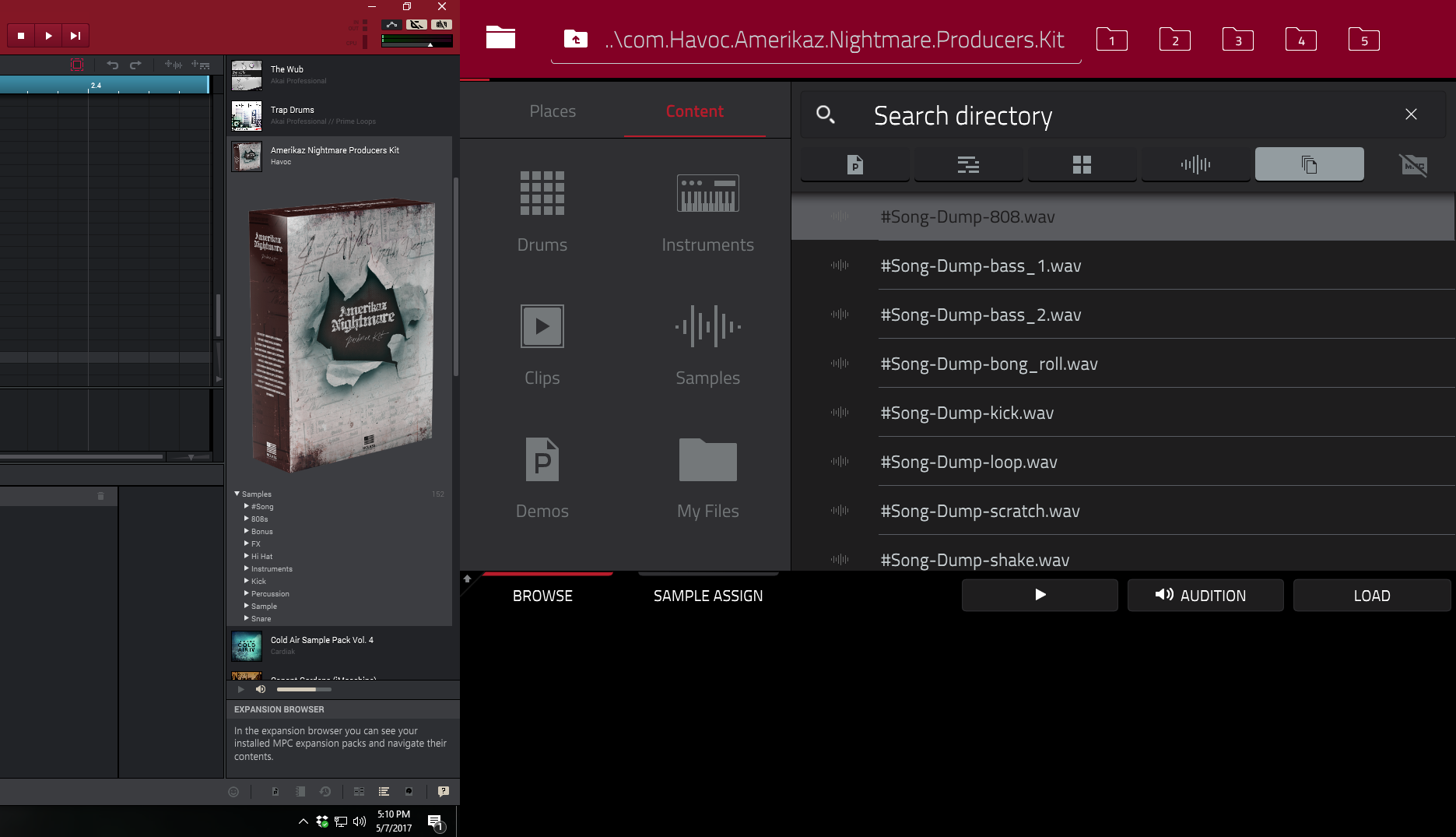Select Cold Air Sample Pack Vol. 4
Image resolution: width=1456 pixels, height=837 pixels.
tap(339, 645)
